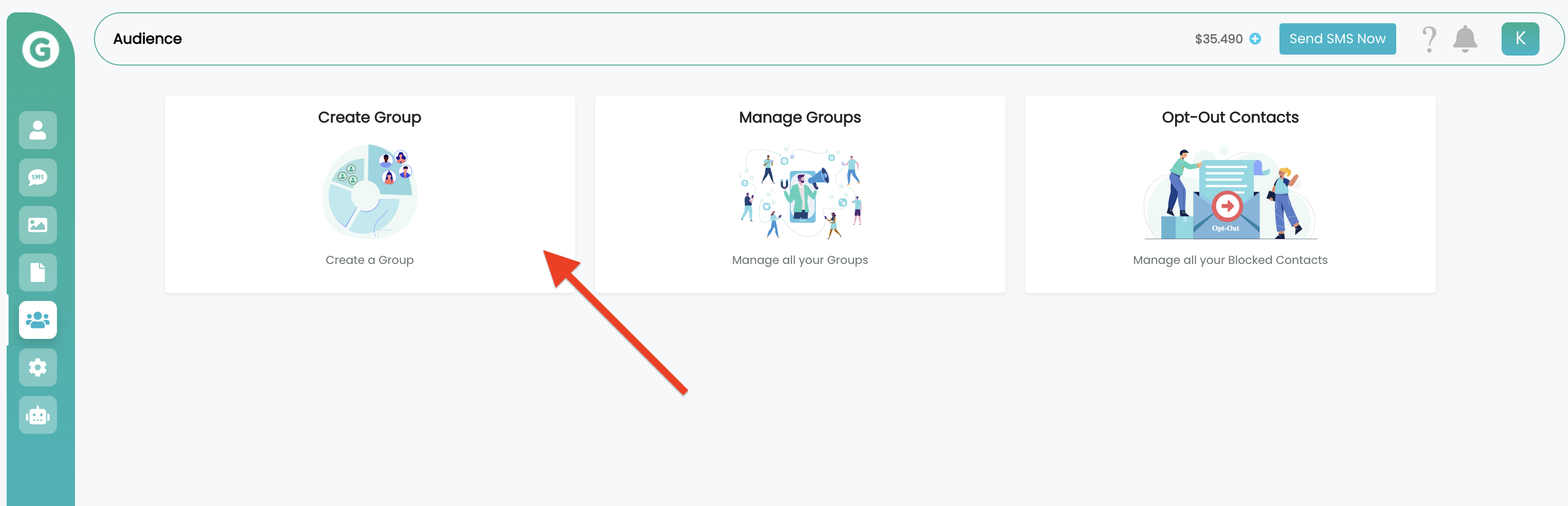Select the Audience group sidebar icon

(38, 319)
